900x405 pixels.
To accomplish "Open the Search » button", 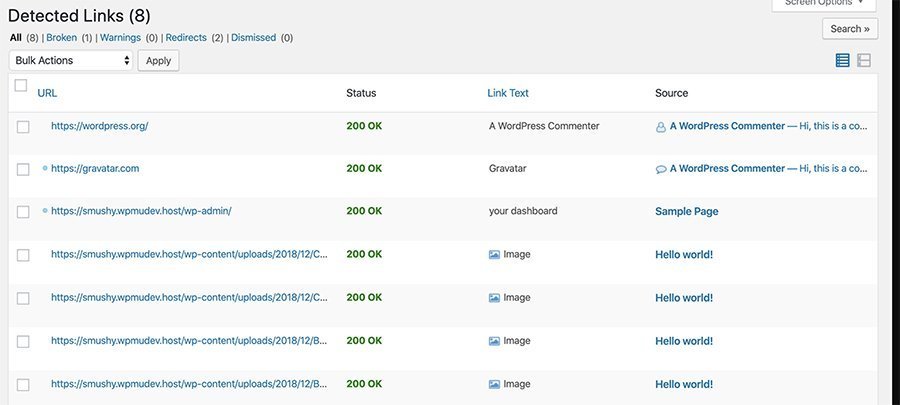I will pos(849,29).
